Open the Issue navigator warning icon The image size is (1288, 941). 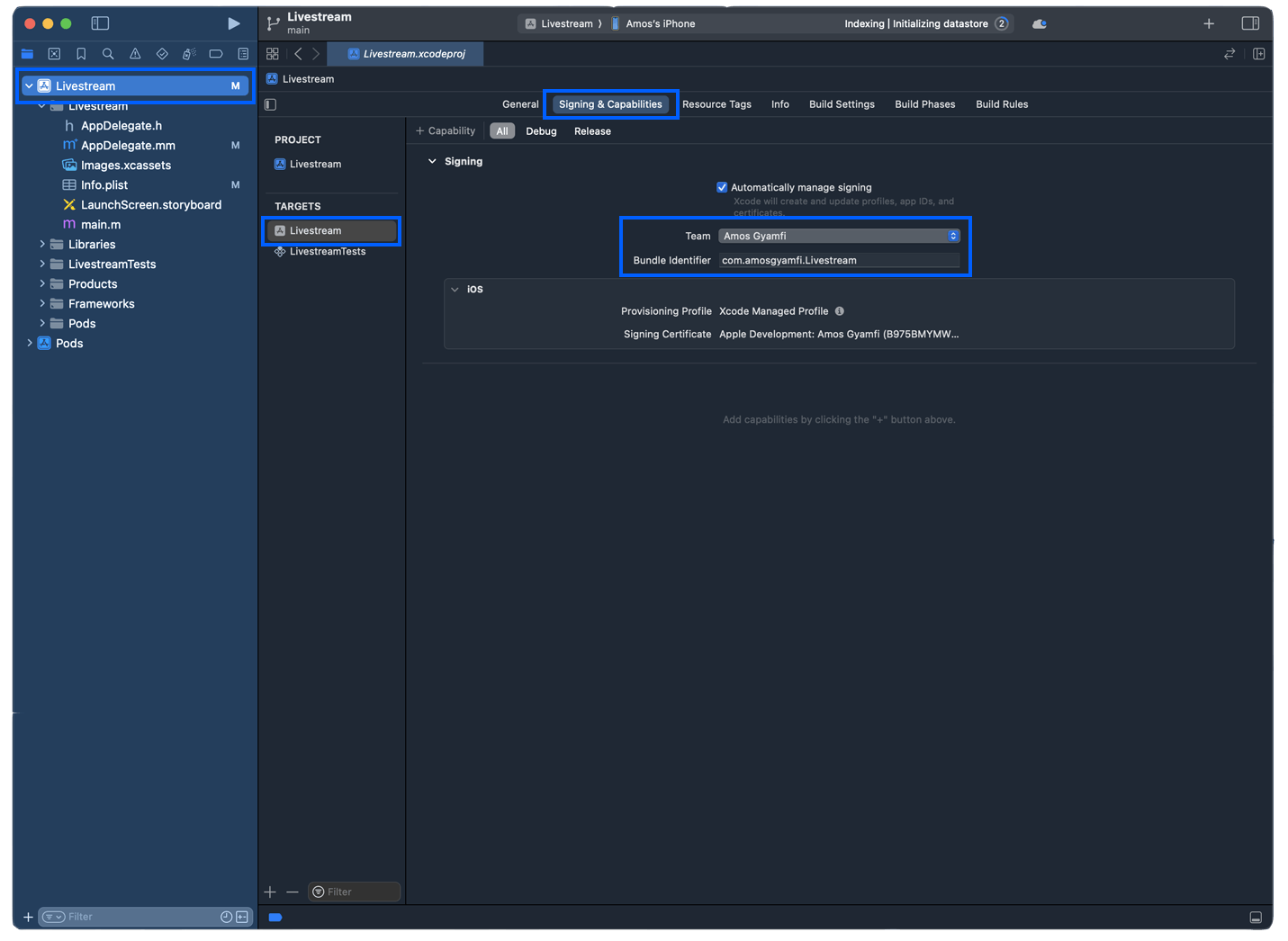135,54
